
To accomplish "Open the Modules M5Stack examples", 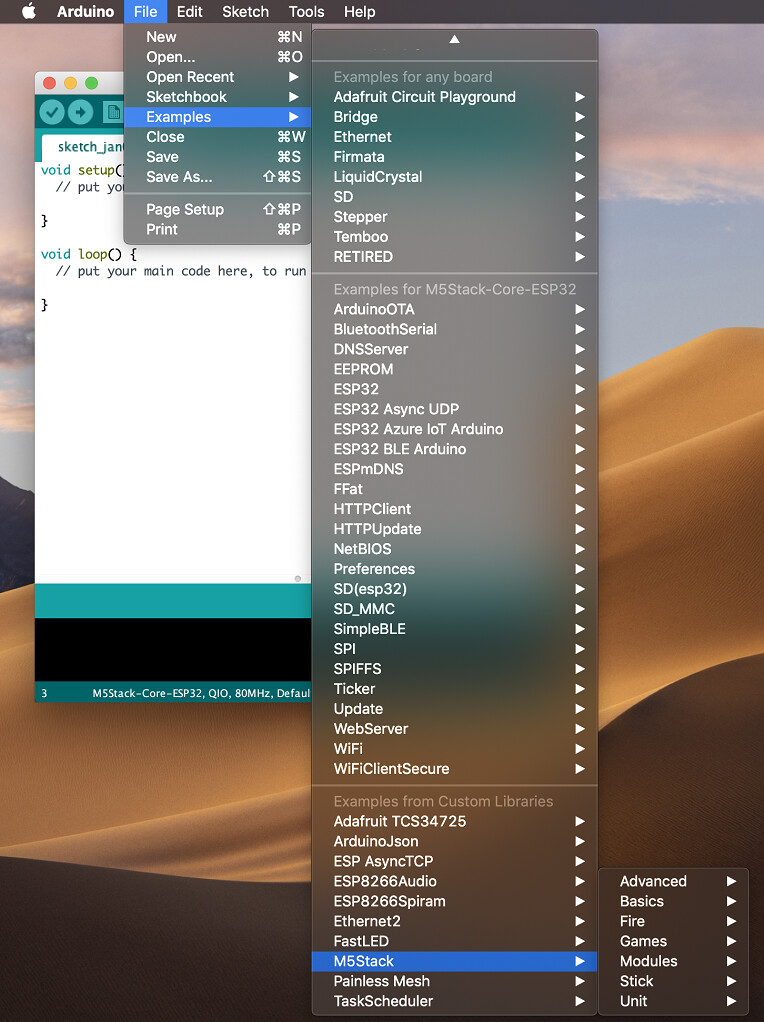I will (673, 961).
